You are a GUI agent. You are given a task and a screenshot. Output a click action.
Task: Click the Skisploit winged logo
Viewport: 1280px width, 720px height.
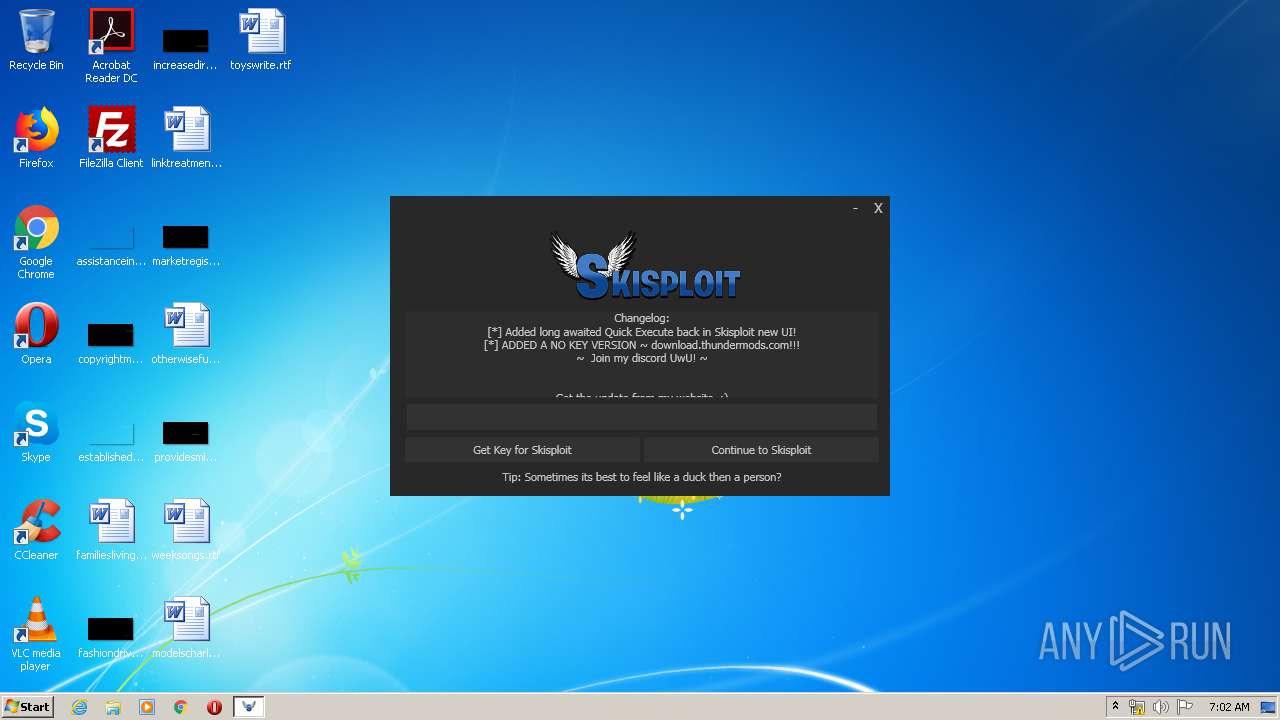(645, 266)
